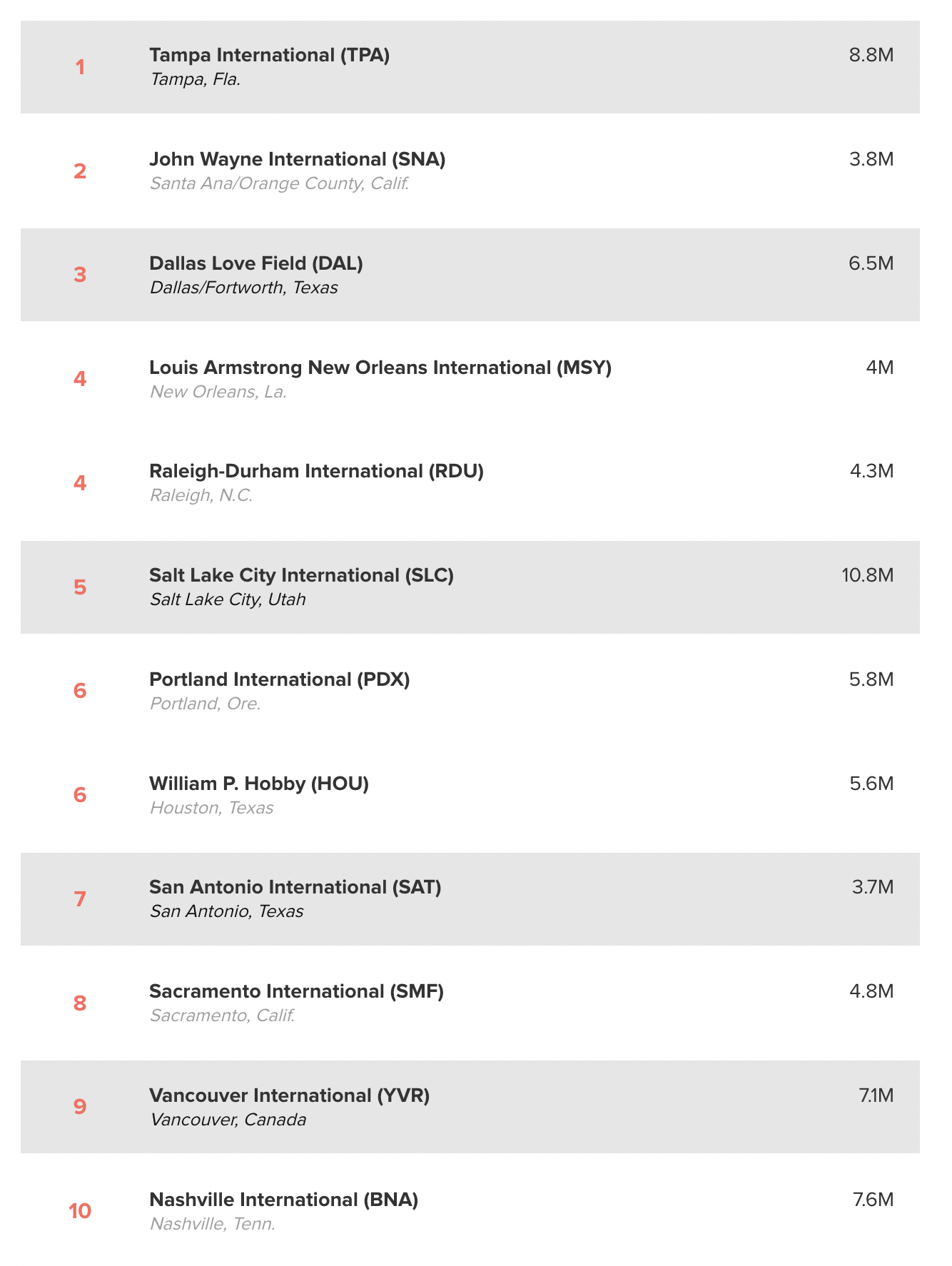The height and width of the screenshot is (1266, 952).
Task: Click the 7.6M value for Nashville
Action: (873, 1200)
